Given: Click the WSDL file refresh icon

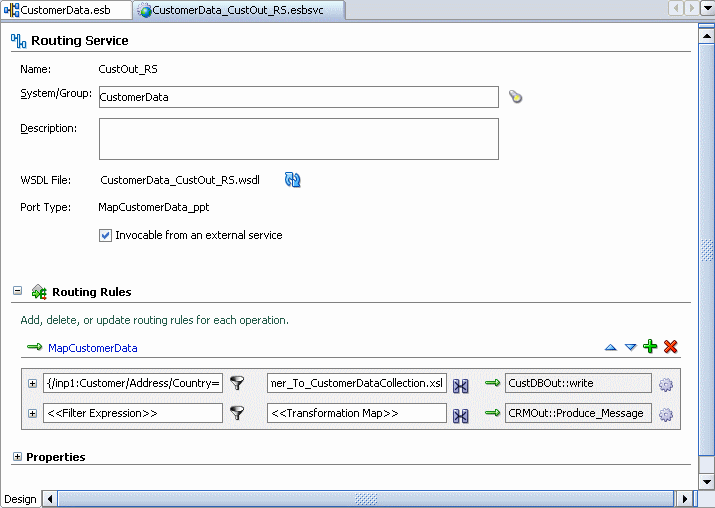Looking at the screenshot, I should click(x=292, y=180).
